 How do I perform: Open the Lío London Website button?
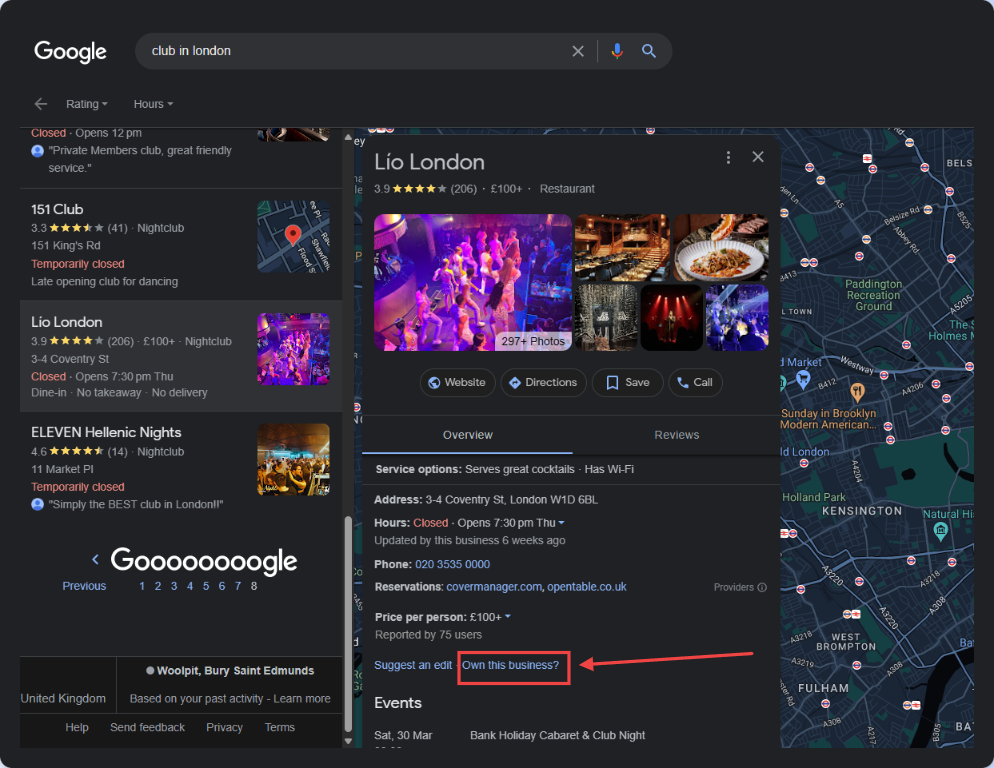coord(457,382)
